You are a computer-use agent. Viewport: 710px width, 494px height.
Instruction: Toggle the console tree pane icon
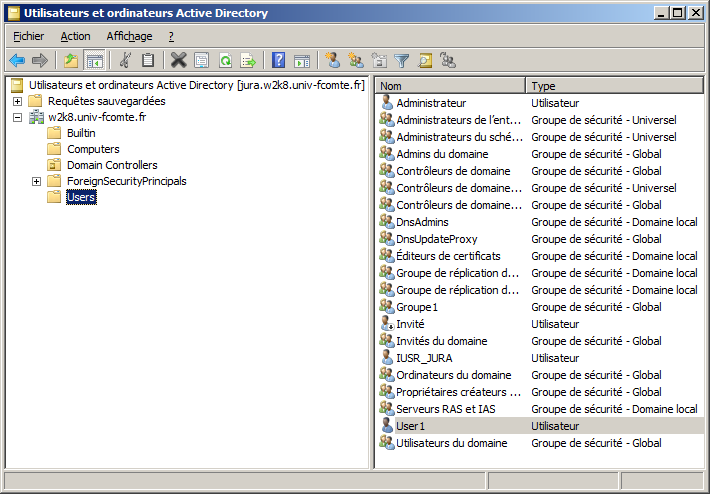pos(94,61)
